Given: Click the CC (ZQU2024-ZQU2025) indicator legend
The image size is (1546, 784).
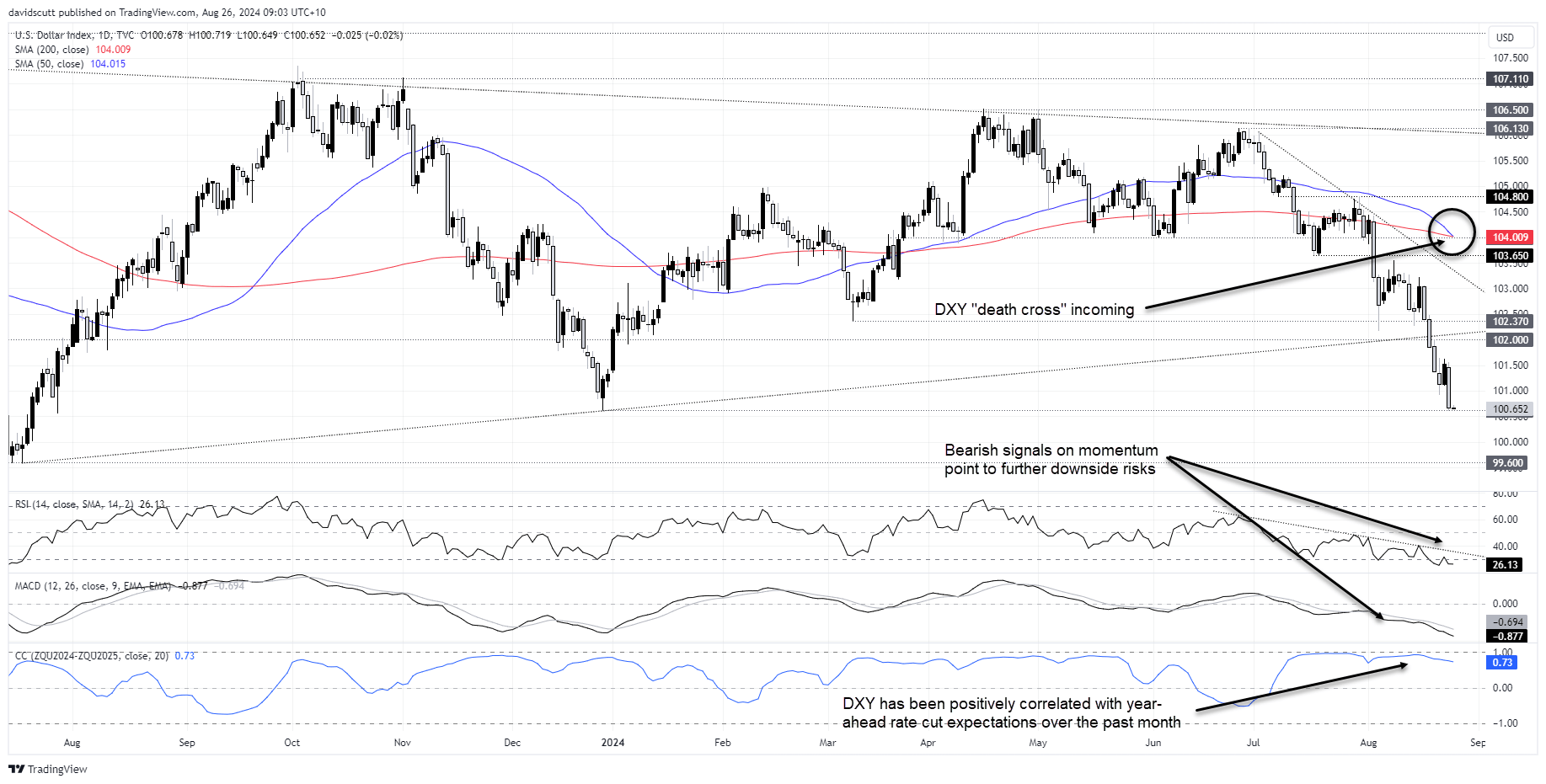Looking at the screenshot, I should (x=92, y=656).
